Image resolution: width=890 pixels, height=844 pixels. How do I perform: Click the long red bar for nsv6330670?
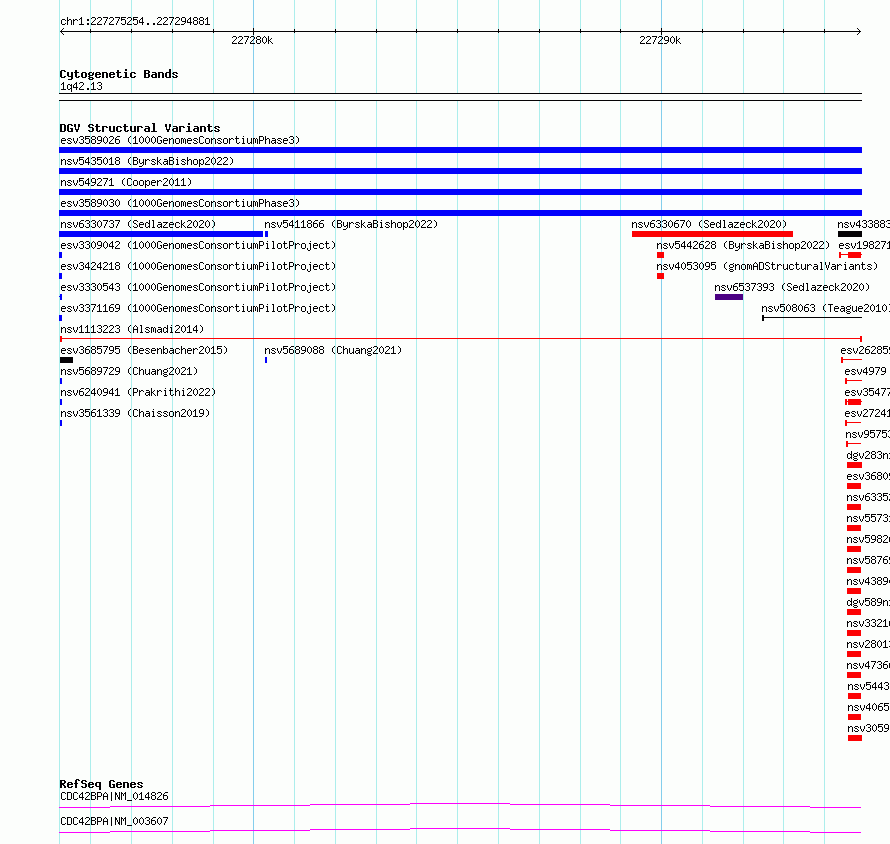click(x=712, y=234)
